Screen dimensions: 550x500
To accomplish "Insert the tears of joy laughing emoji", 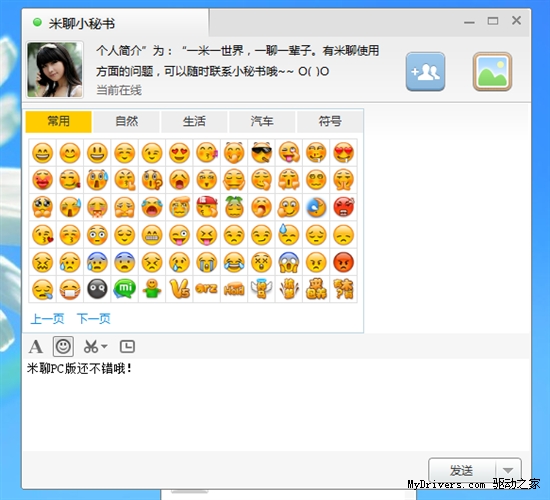I will click(234, 262).
